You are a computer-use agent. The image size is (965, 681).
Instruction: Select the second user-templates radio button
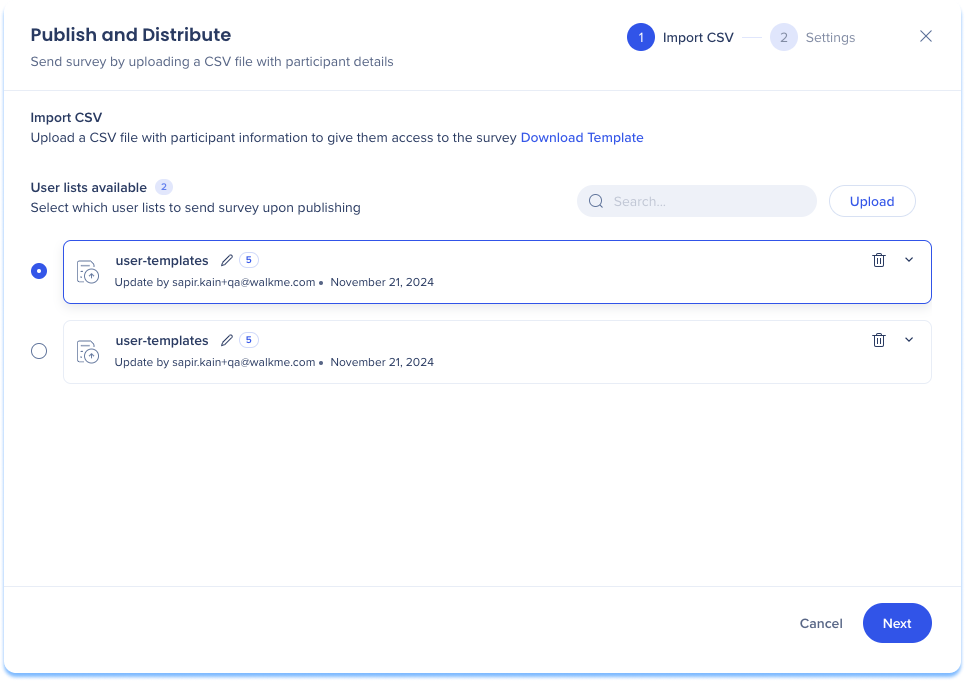pos(39,351)
